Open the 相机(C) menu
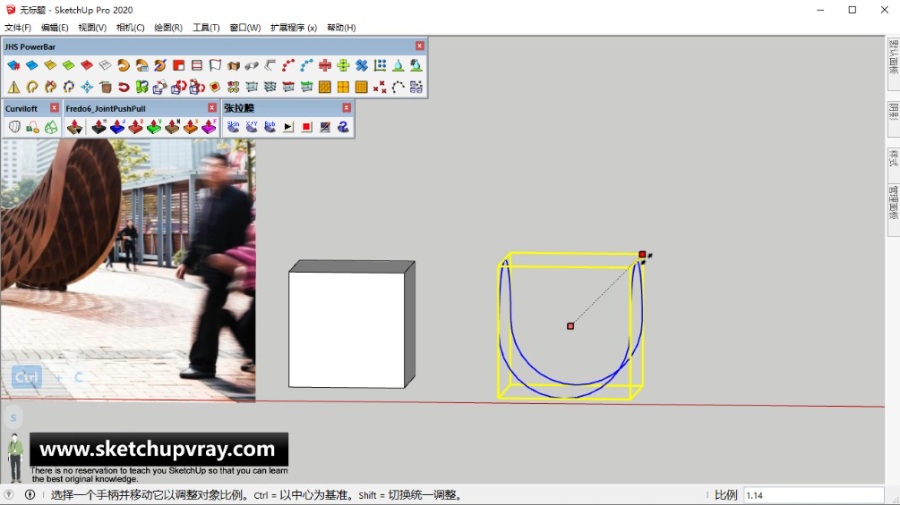Viewport: 900px width, 505px height. (x=130, y=28)
